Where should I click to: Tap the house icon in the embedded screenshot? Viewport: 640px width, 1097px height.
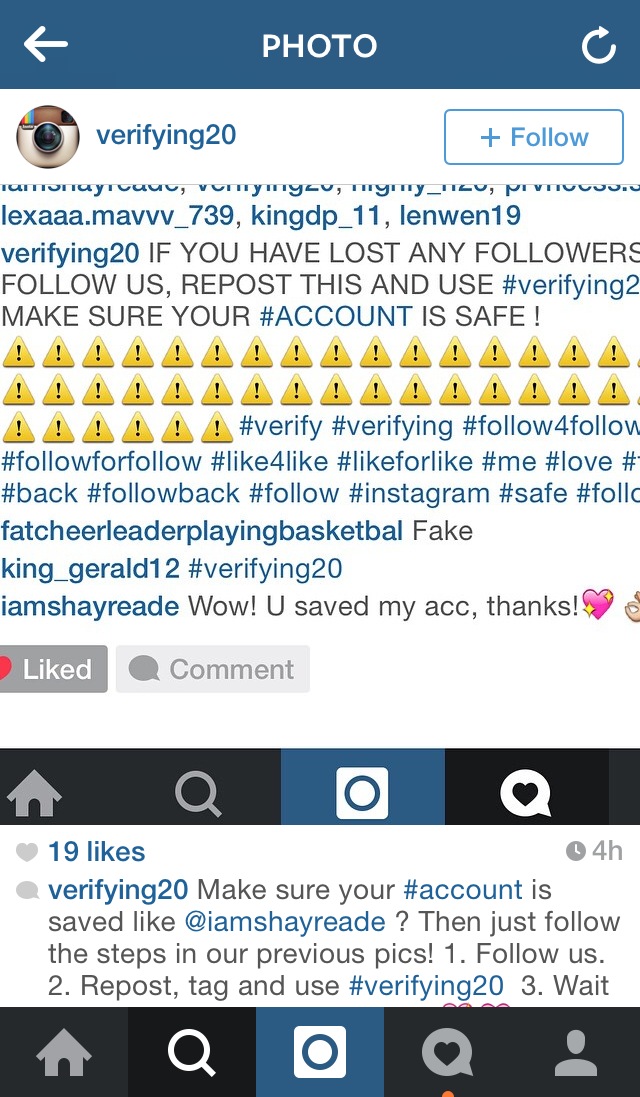pyautogui.click(x=34, y=793)
